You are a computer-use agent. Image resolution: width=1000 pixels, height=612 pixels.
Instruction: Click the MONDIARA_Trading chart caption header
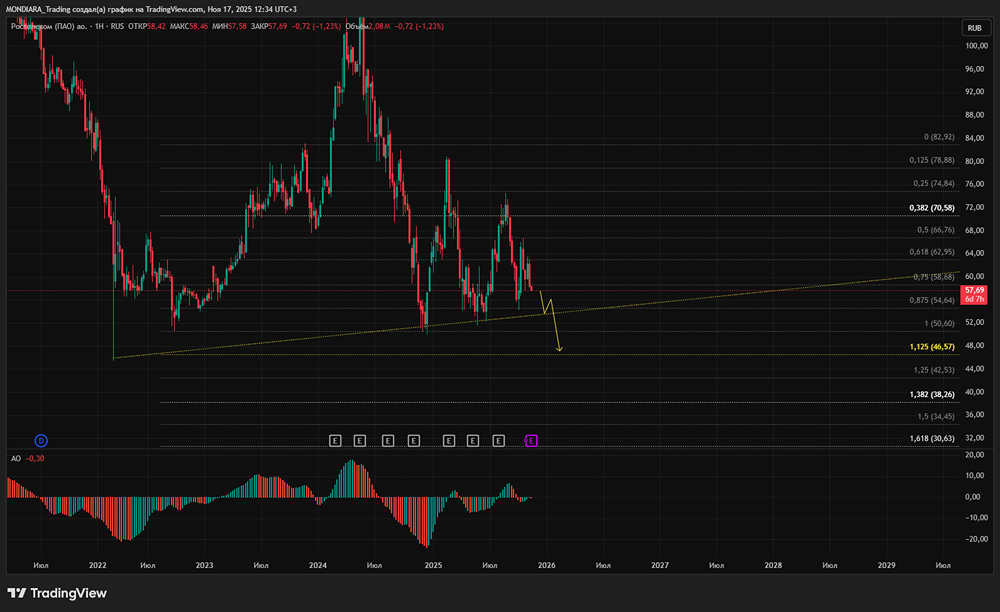(x=151, y=9)
